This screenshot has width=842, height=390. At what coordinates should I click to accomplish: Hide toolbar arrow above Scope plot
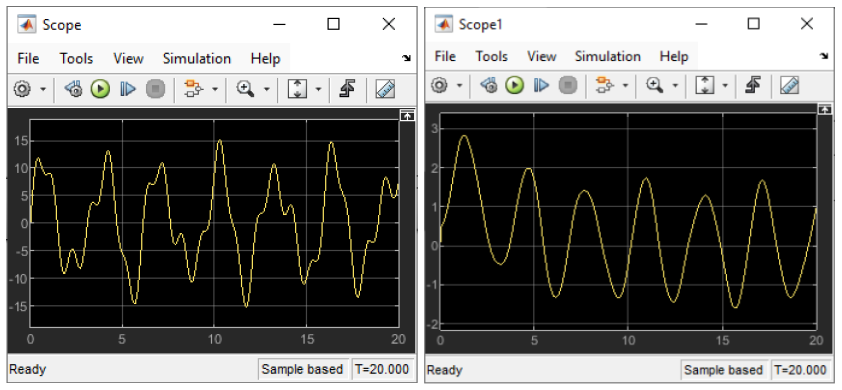(x=408, y=115)
